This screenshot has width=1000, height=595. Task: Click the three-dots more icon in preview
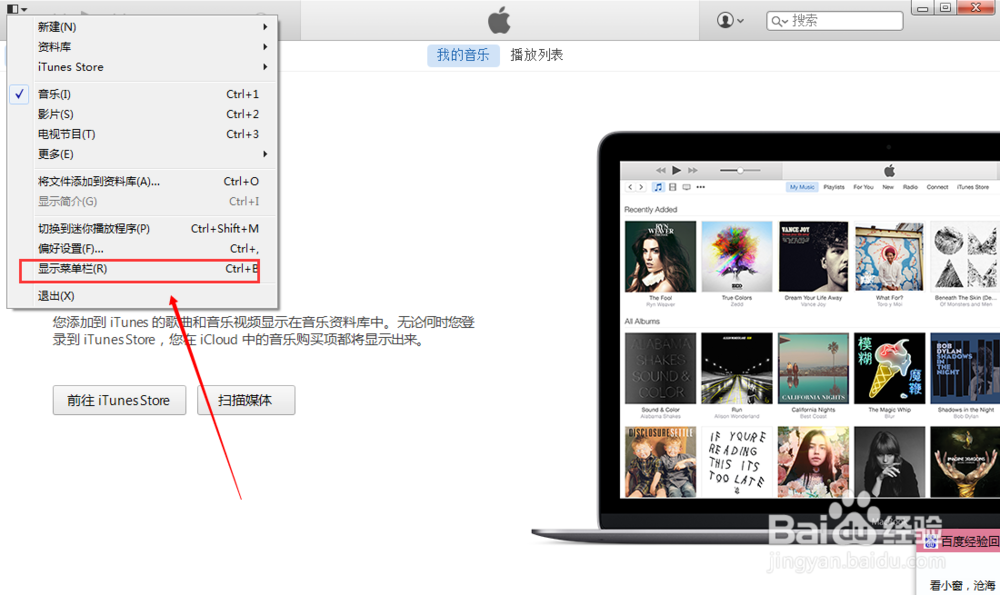(701, 187)
